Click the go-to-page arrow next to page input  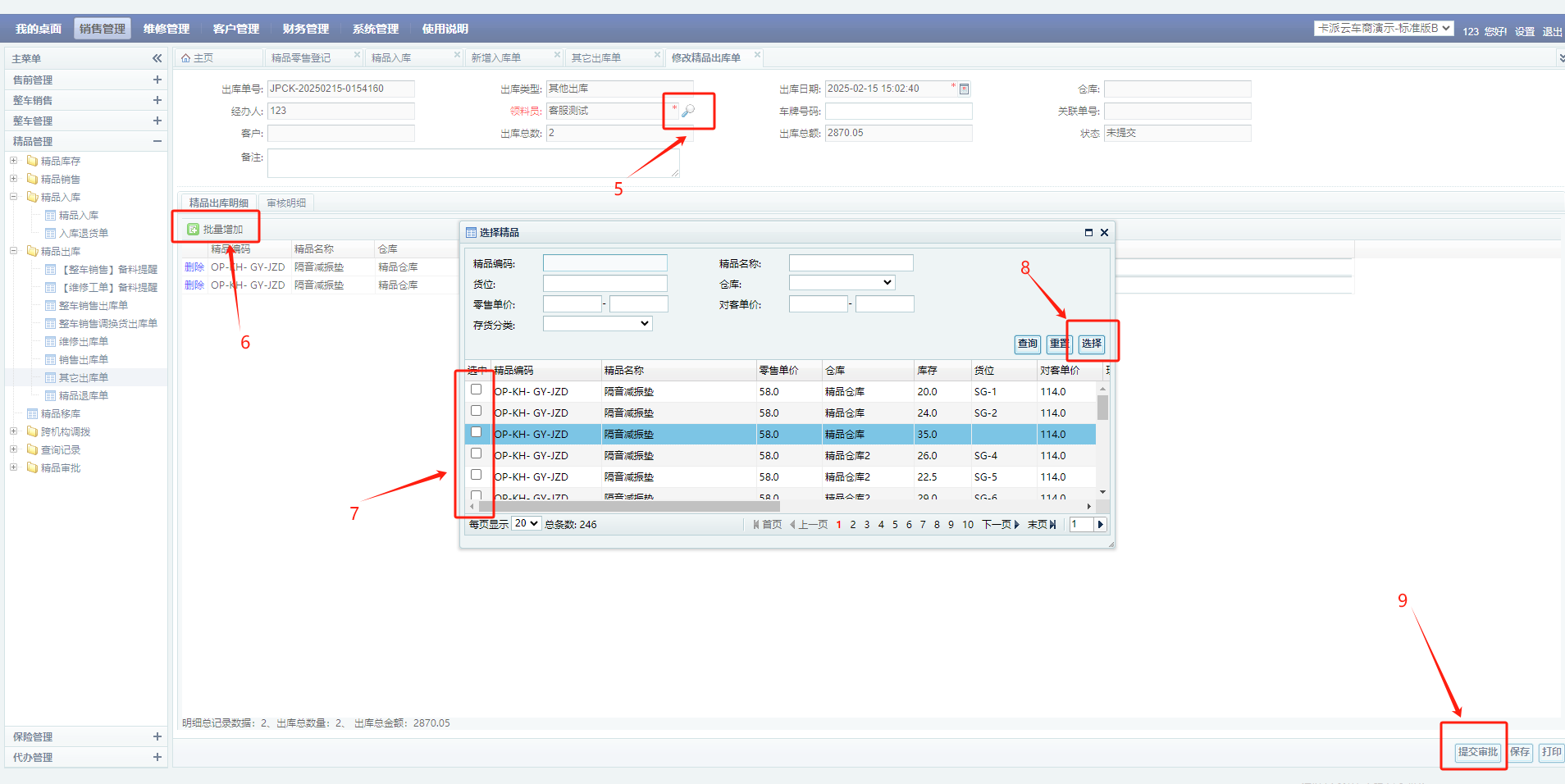tap(1100, 525)
